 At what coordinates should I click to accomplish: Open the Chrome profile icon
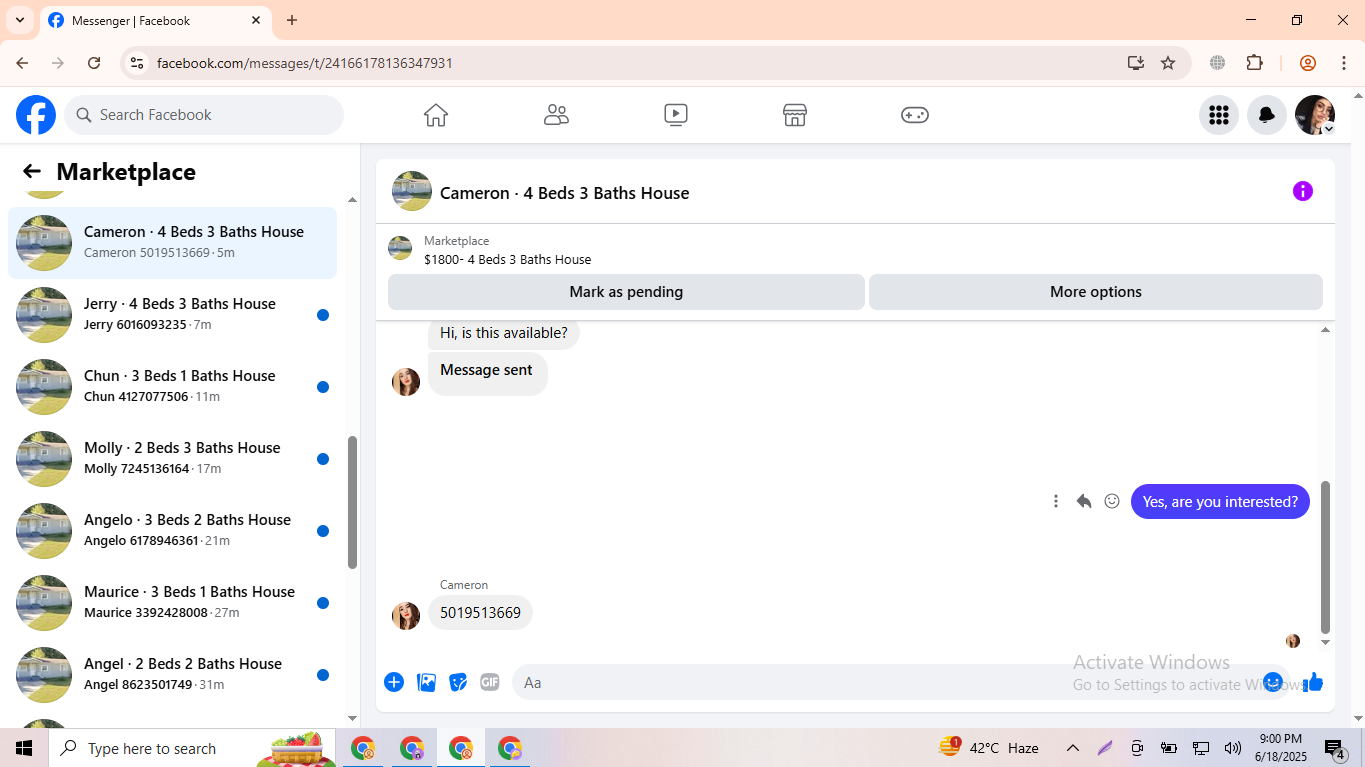(x=1307, y=63)
